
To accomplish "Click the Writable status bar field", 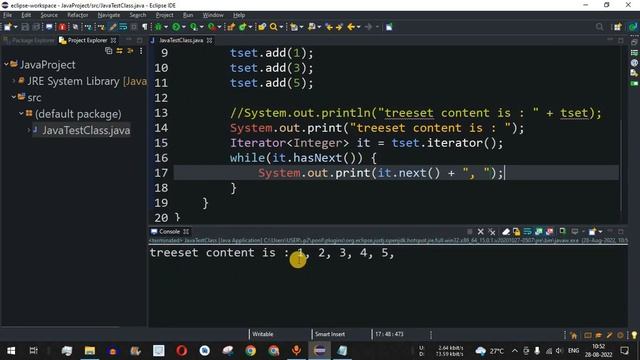I will [x=262, y=334].
